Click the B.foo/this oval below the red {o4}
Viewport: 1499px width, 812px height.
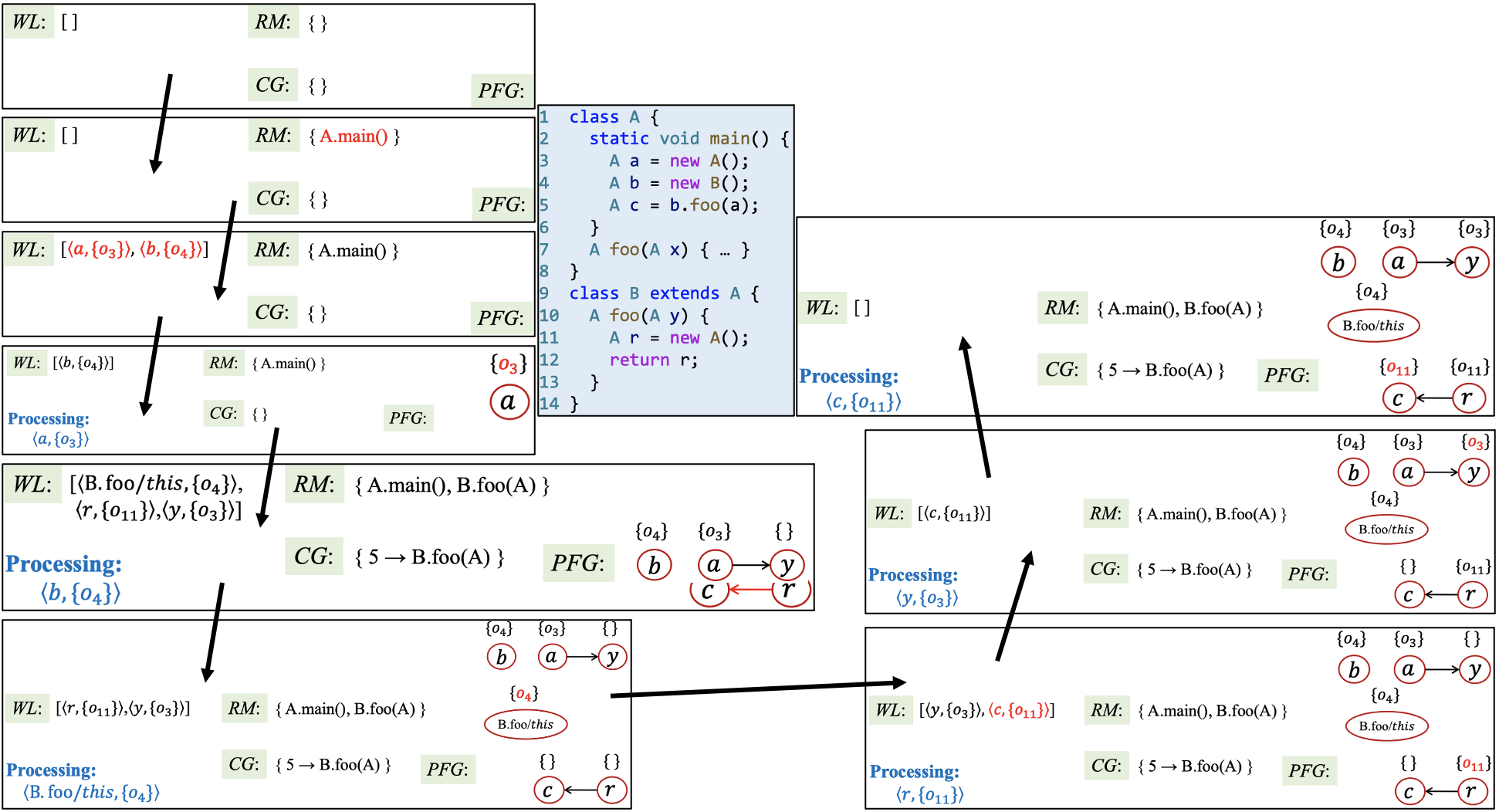point(526,724)
